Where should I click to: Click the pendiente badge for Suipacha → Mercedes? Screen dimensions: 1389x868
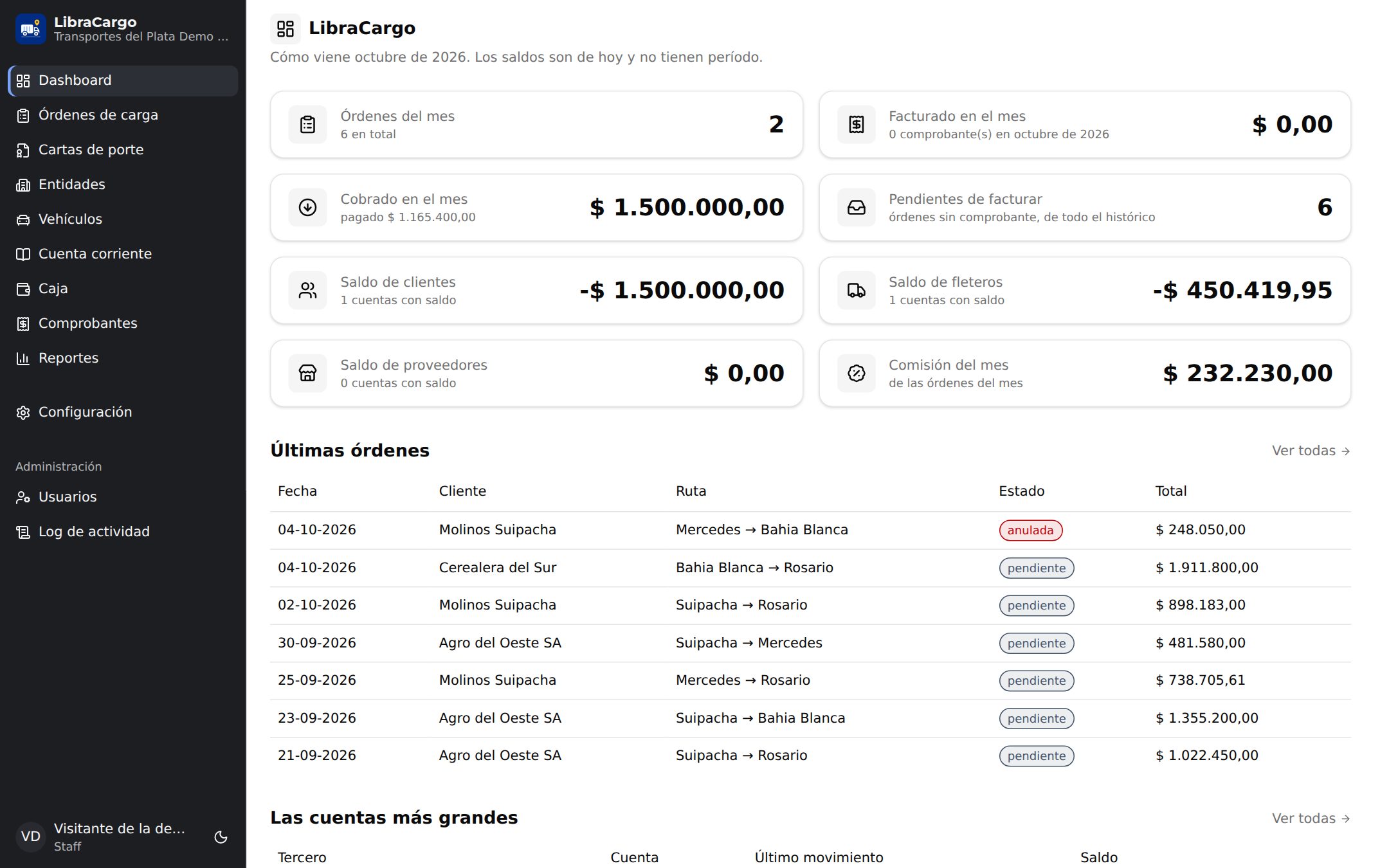pyautogui.click(x=1036, y=644)
